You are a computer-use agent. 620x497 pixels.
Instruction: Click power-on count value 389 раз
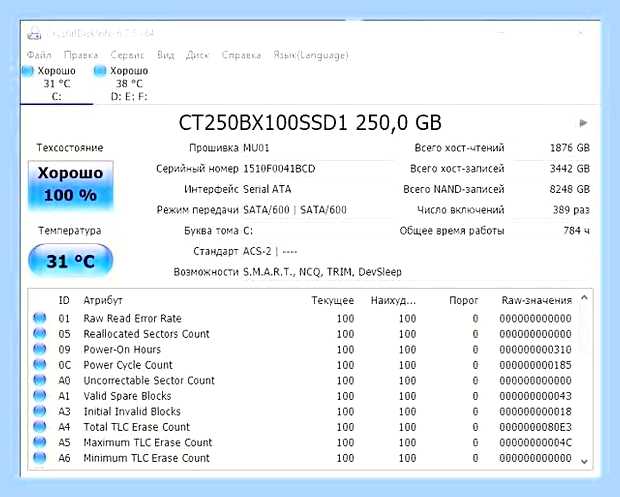571,210
